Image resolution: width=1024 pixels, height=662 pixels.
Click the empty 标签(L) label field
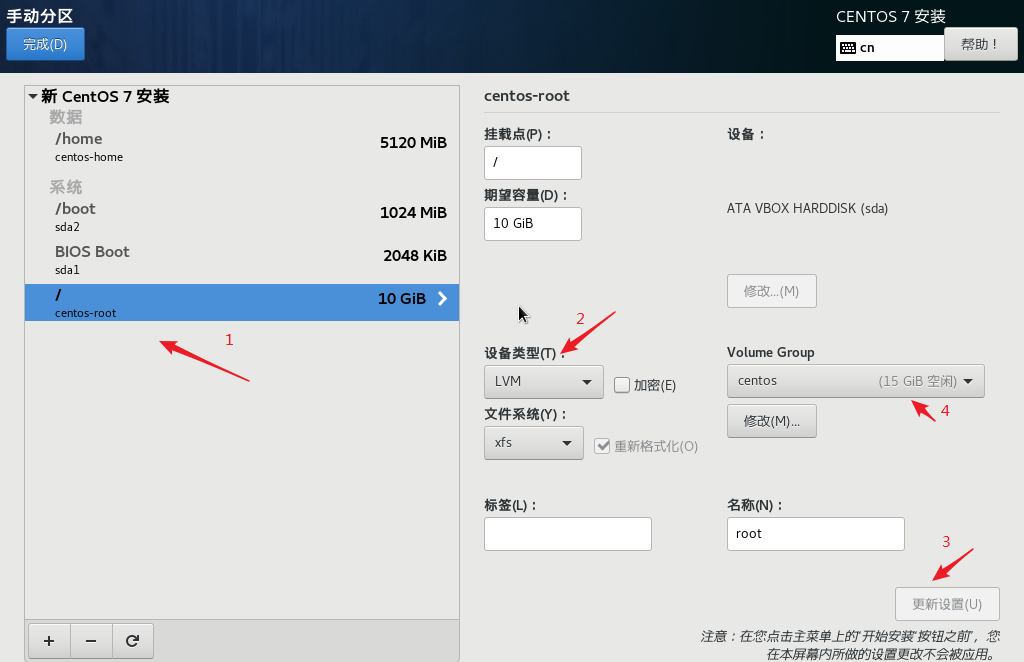click(568, 534)
